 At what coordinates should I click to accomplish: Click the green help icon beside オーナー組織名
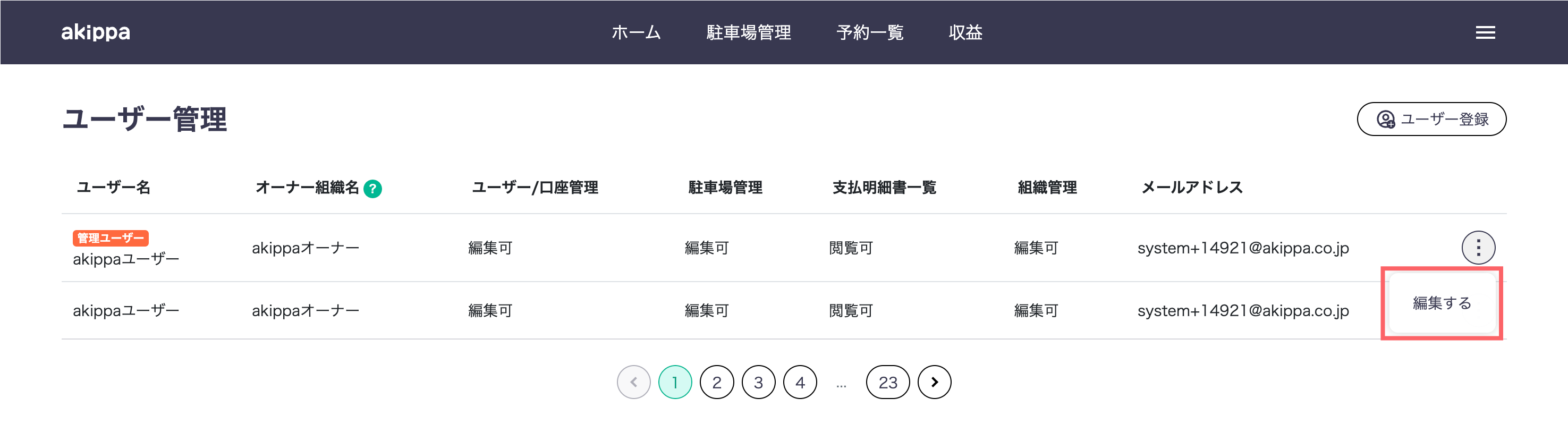coord(372,189)
